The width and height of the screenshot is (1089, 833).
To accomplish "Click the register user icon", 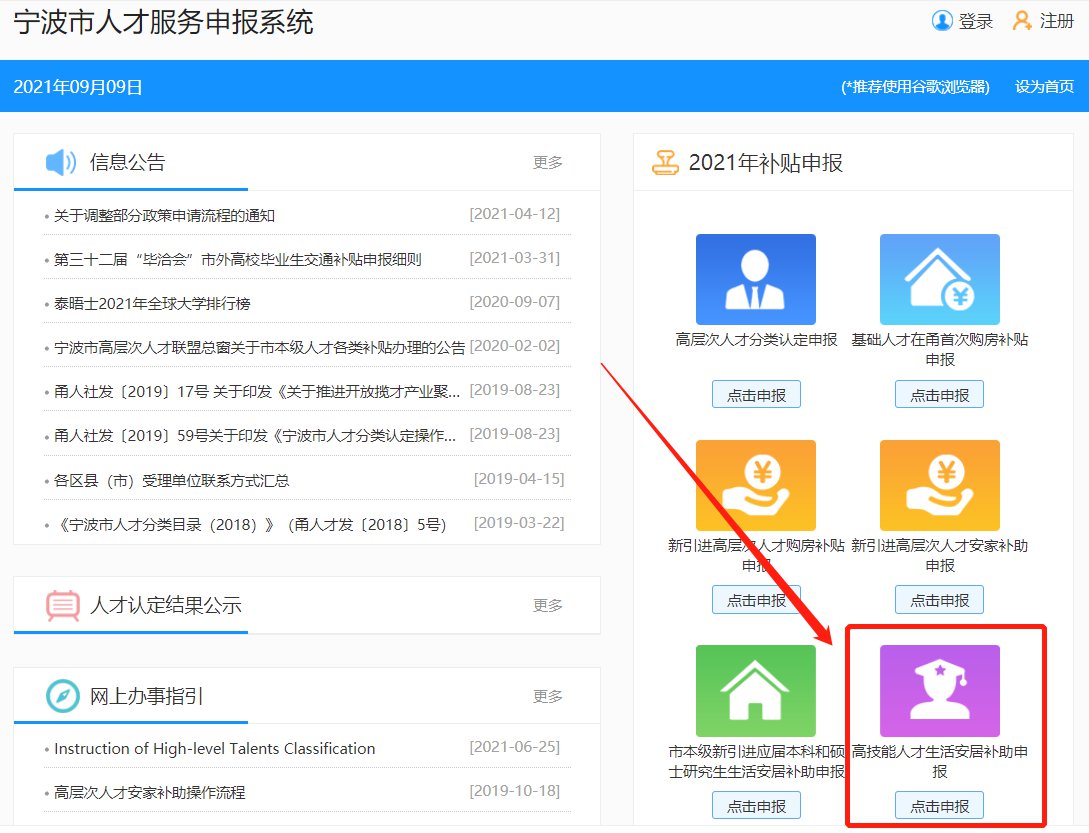I will (1022, 21).
